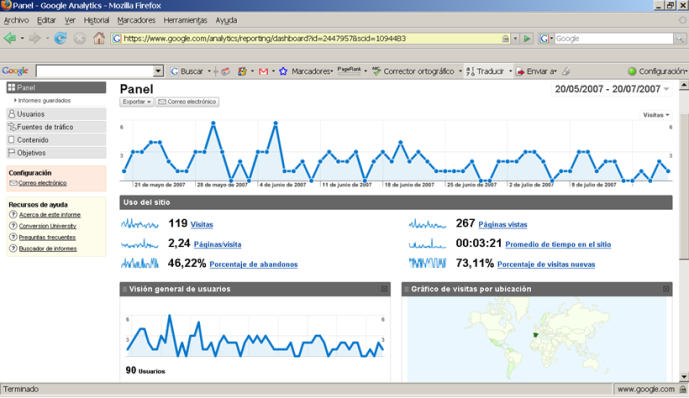Click the Páginas vistas sparkline

(427, 224)
